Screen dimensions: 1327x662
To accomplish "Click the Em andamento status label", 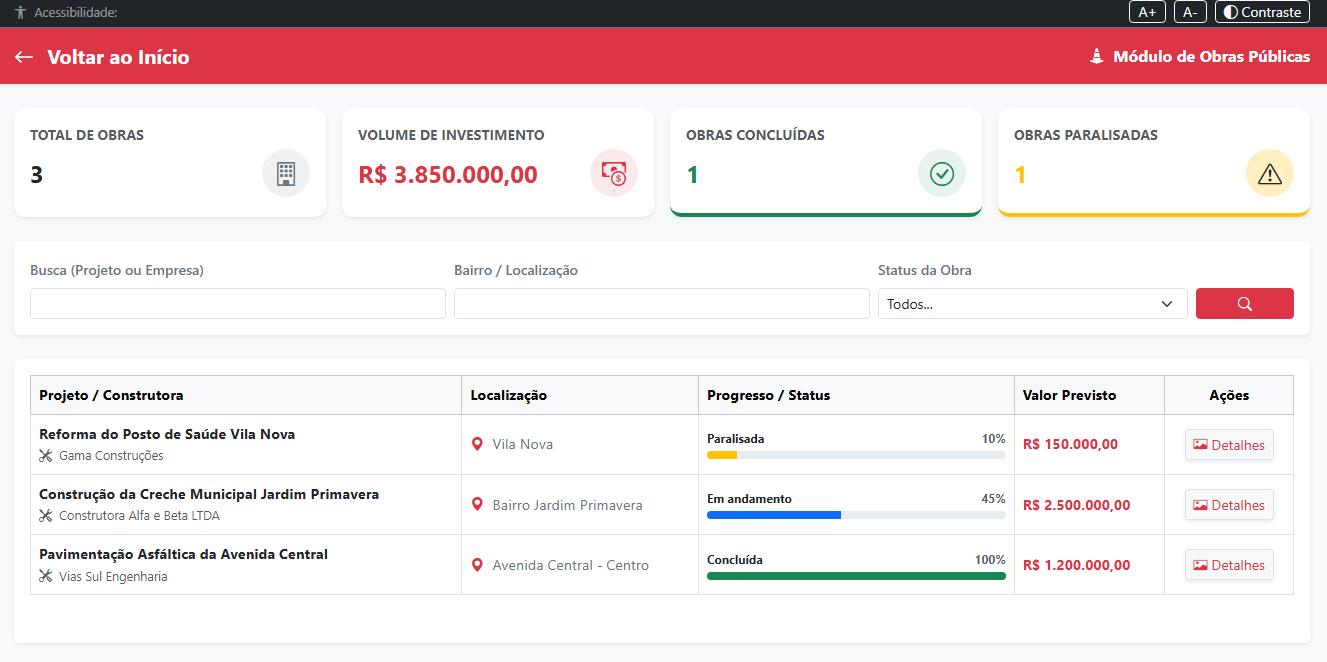I will [x=749, y=499].
